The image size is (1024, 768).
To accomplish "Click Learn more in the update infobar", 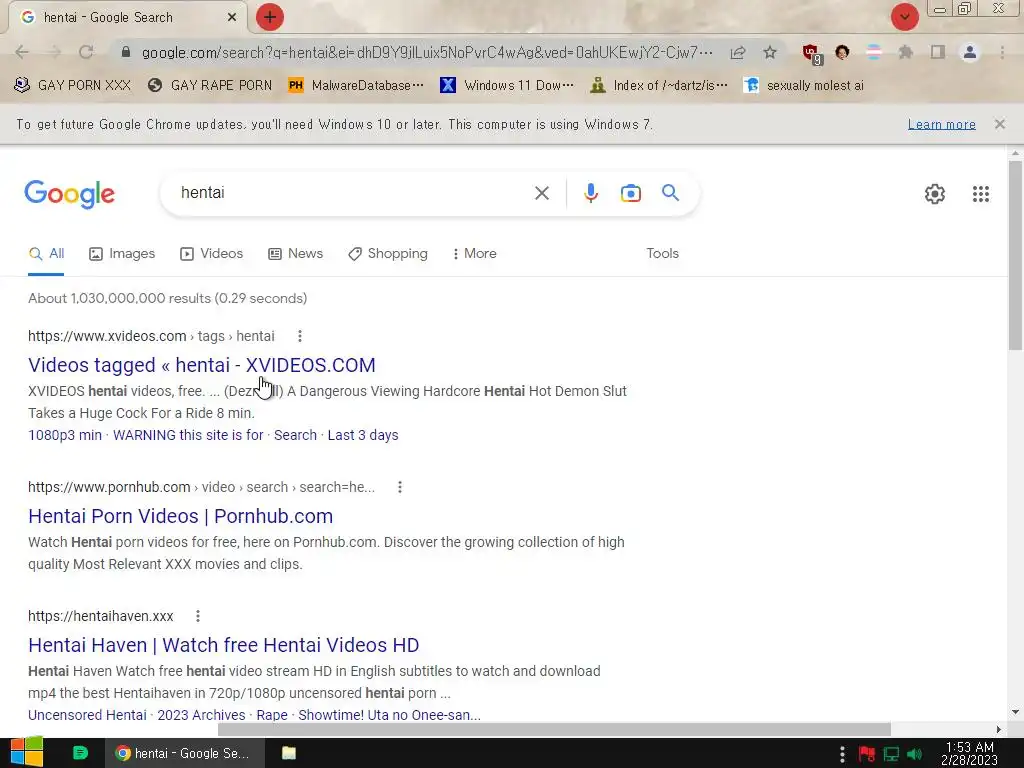I will tap(941, 124).
